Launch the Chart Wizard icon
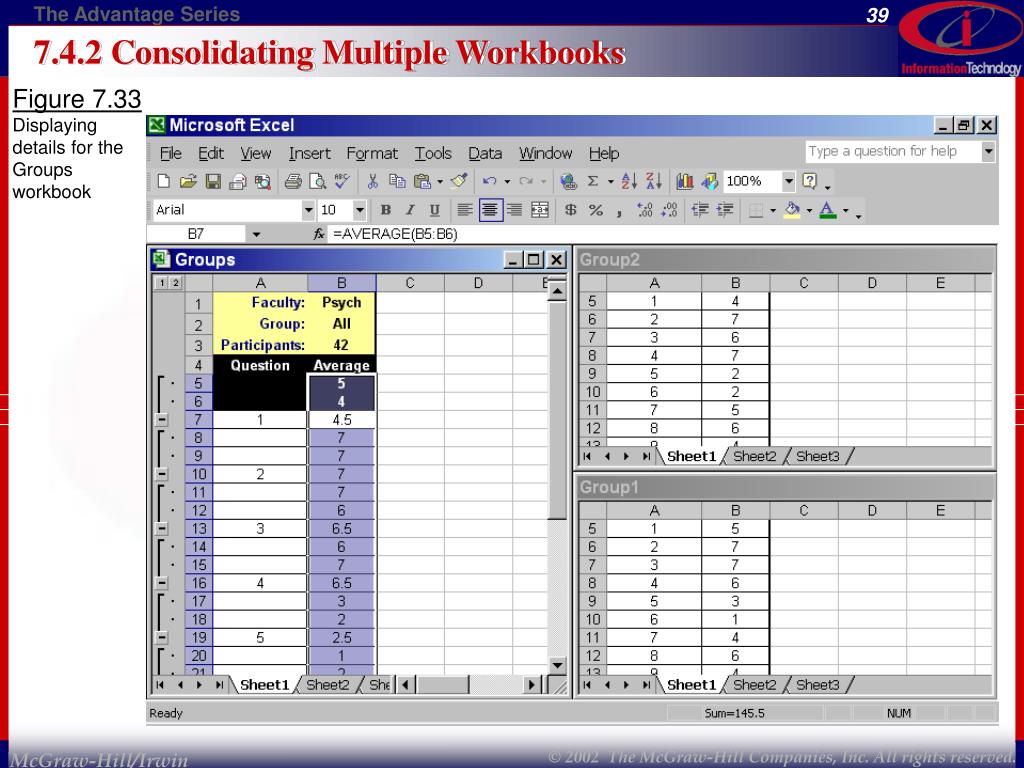 pos(684,182)
